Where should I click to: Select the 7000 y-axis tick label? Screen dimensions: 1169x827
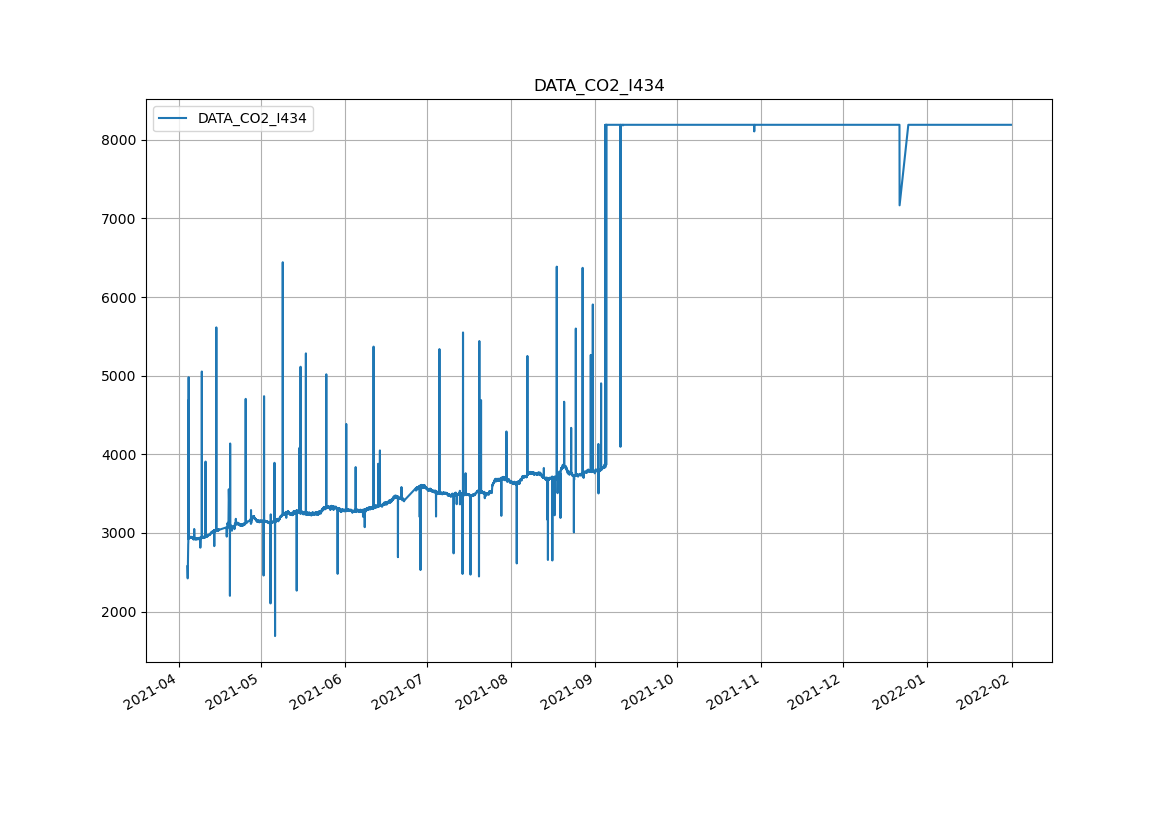(120, 219)
